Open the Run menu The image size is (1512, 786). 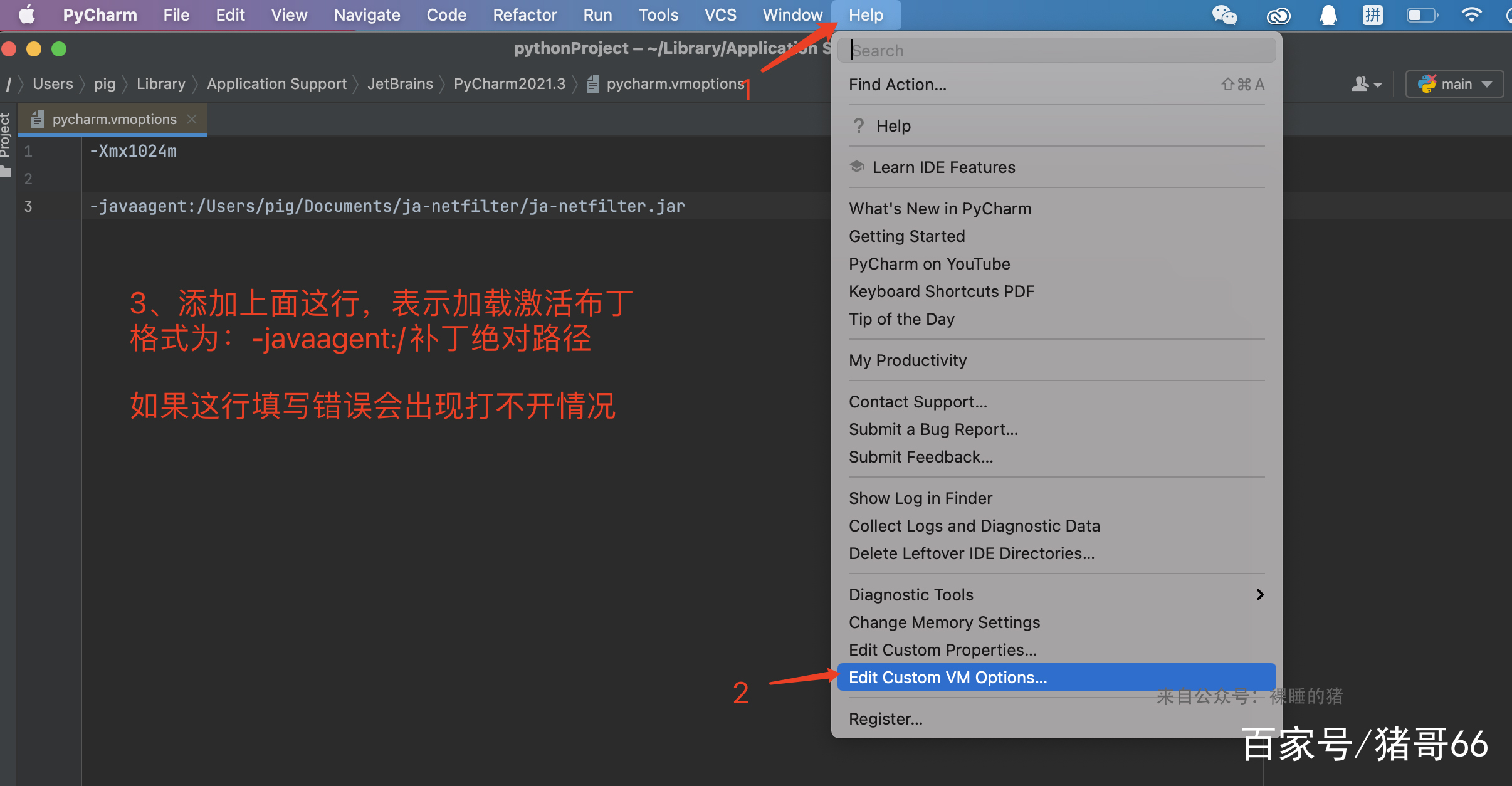pyautogui.click(x=597, y=14)
